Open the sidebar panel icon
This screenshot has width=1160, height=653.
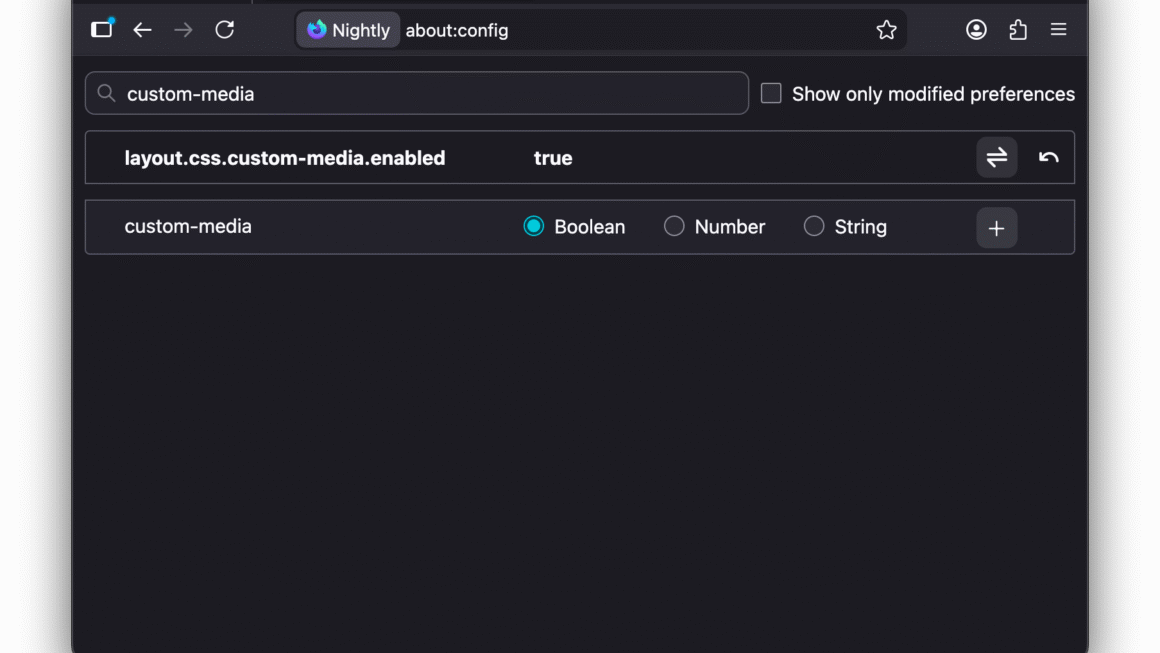[102, 30]
